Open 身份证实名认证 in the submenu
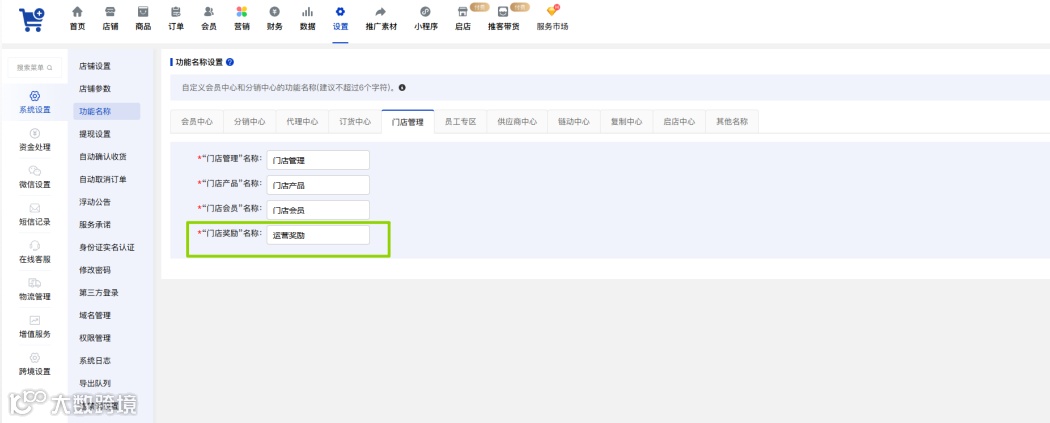The image size is (1050, 423). pos(107,247)
